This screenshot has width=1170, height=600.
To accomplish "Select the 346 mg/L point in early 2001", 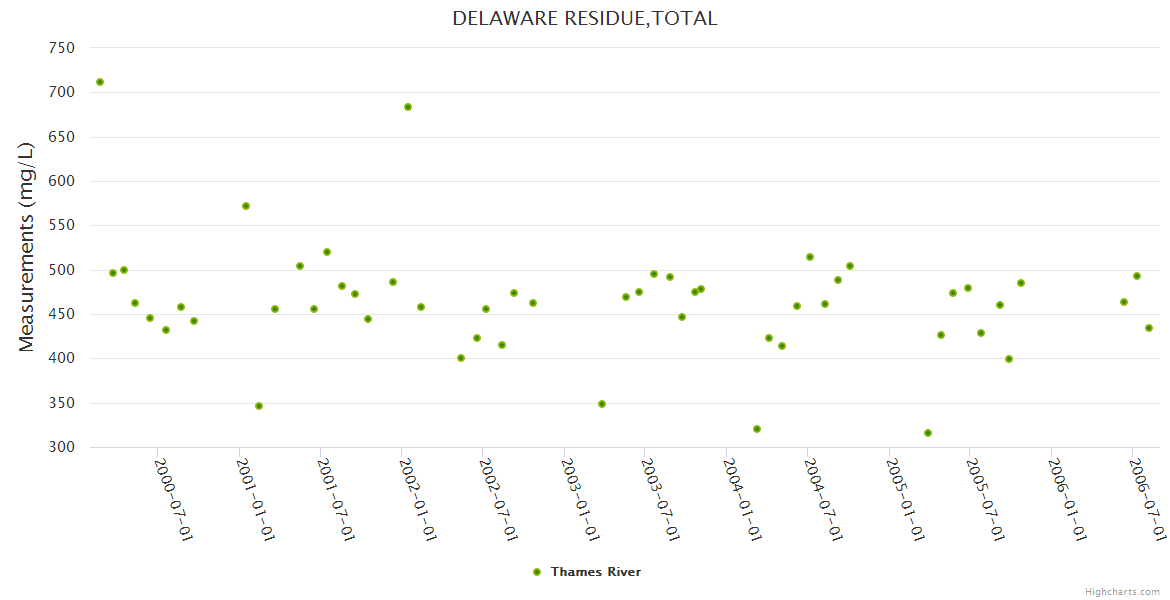I will pos(259,406).
